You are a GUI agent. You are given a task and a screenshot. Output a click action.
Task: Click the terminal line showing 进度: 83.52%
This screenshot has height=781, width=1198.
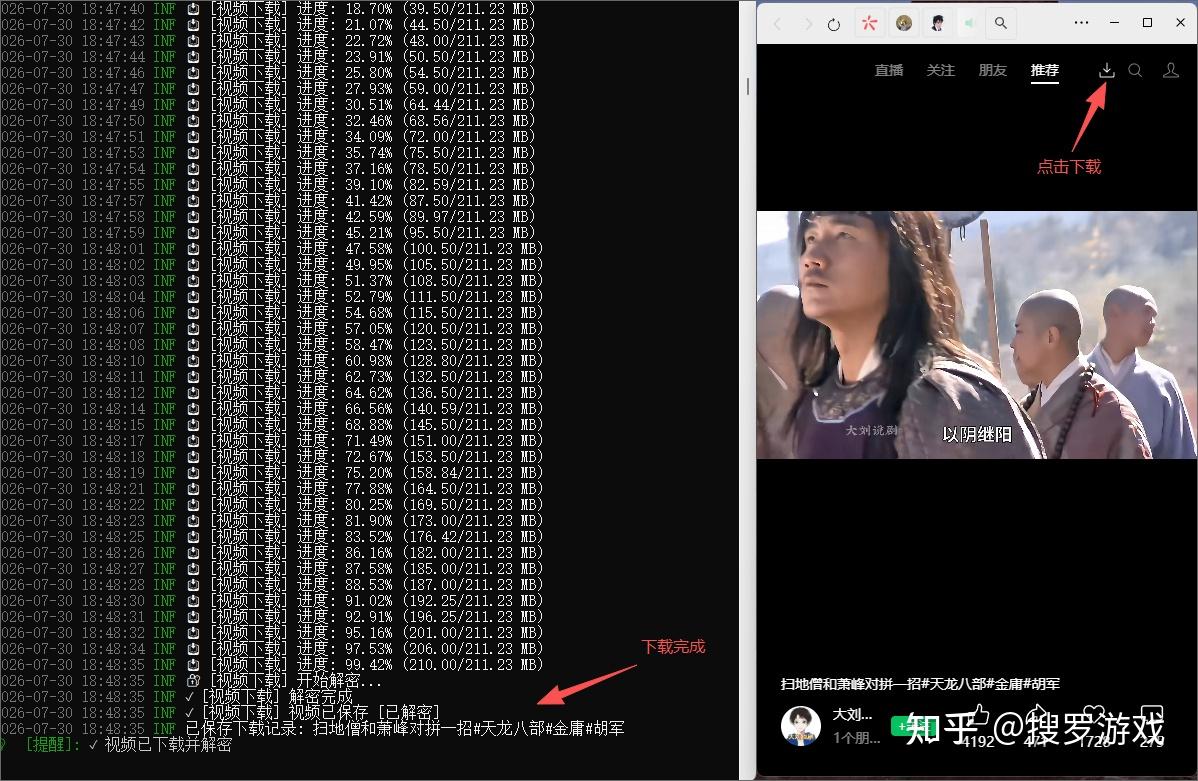click(271, 536)
